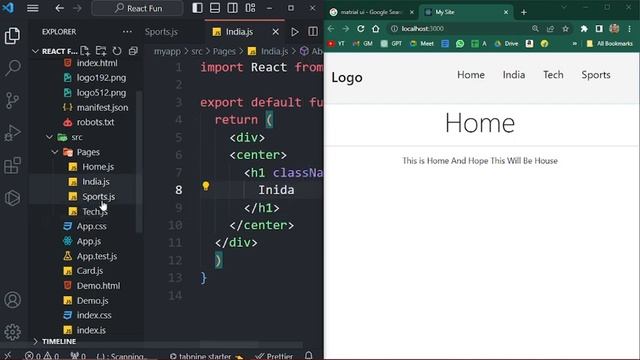640x360 pixels.
Task: Open the Accounts icon in activity bar
Action: point(12,300)
